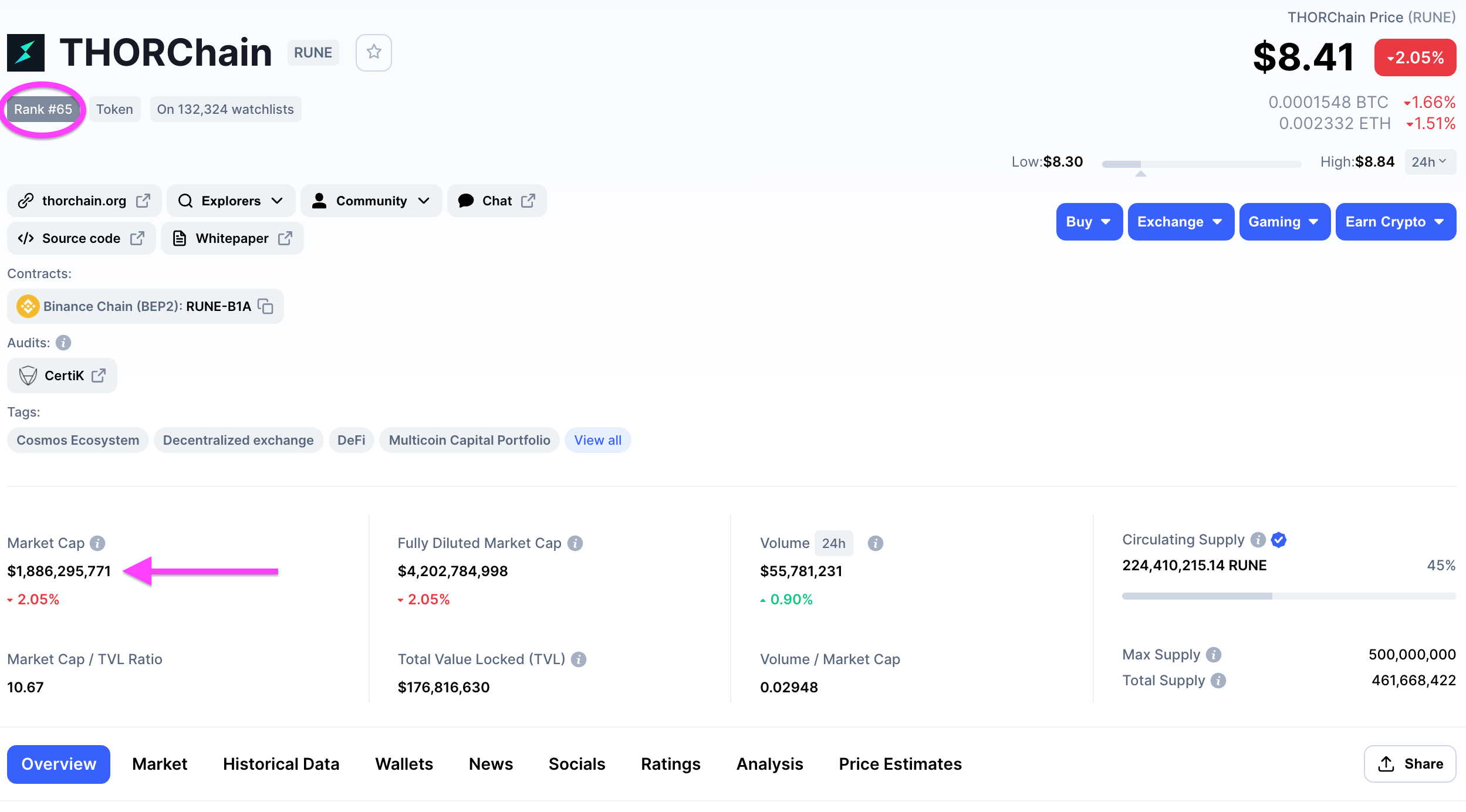Open the Whitepaper document link
Viewport: 1466px width, 812px height.
tap(232, 239)
